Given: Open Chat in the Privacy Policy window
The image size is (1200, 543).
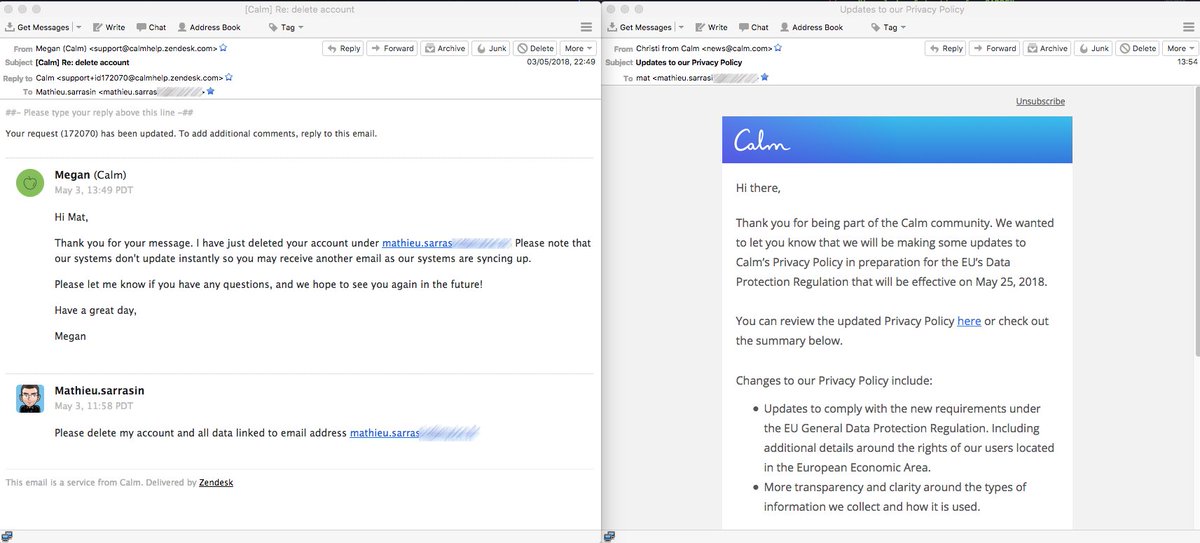Looking at the screenshot, I should pyautogui.click(x=755, y=27).
